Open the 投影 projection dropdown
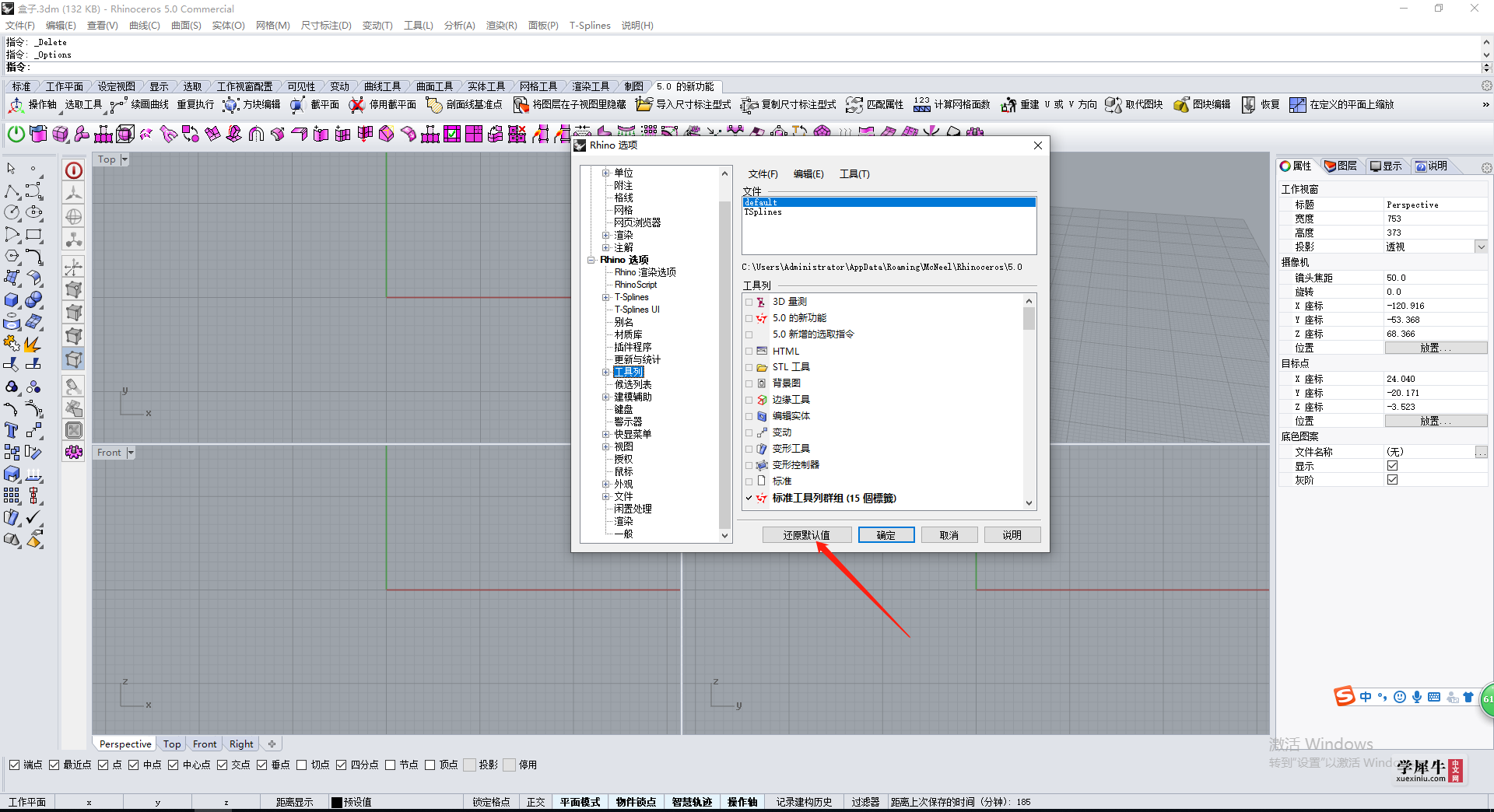The image size is (1494, 812). click(1481, 247)
